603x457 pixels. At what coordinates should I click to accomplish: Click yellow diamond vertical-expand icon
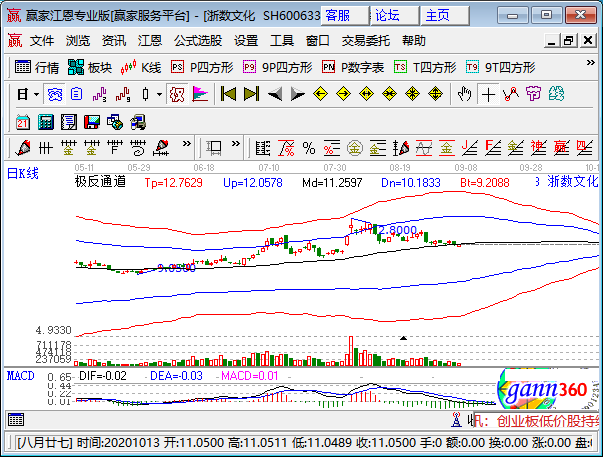[x=435, y=94]
